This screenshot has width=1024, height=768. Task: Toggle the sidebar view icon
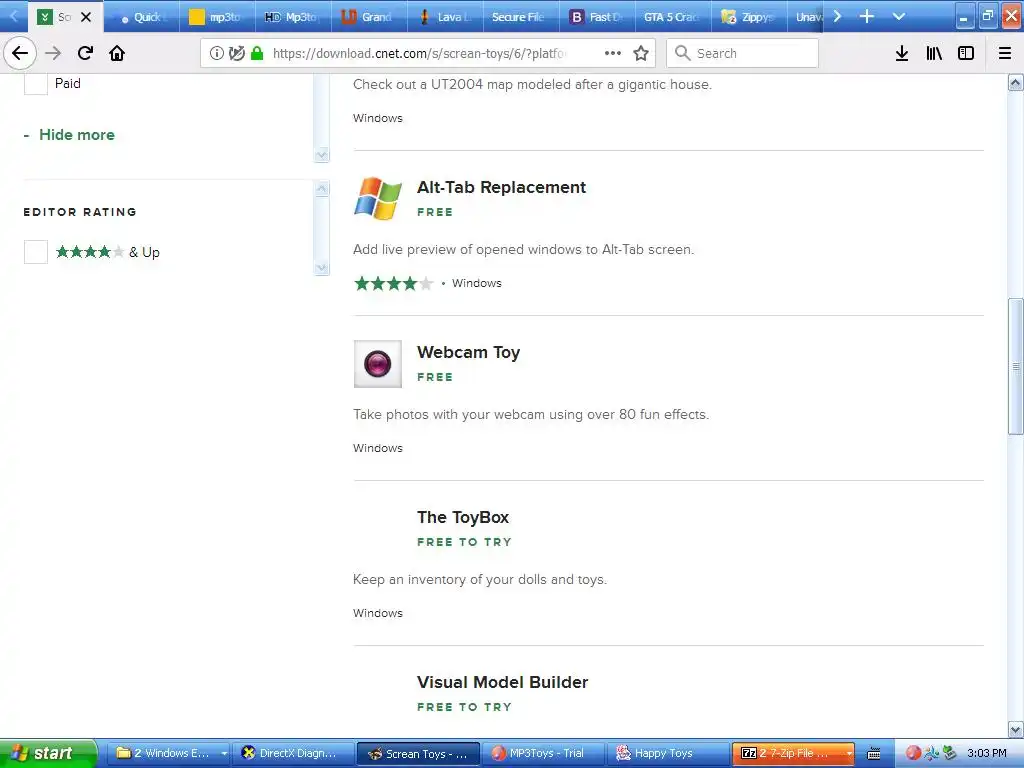pyautogui.click(x=966, y=53)
